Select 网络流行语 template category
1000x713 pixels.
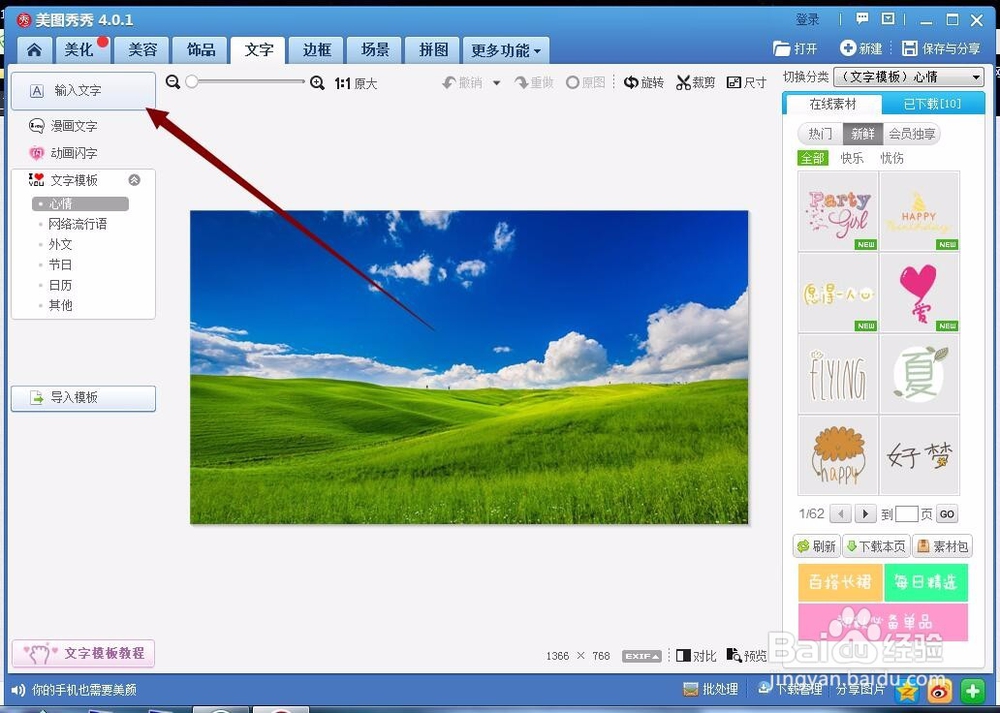(77, 224)
